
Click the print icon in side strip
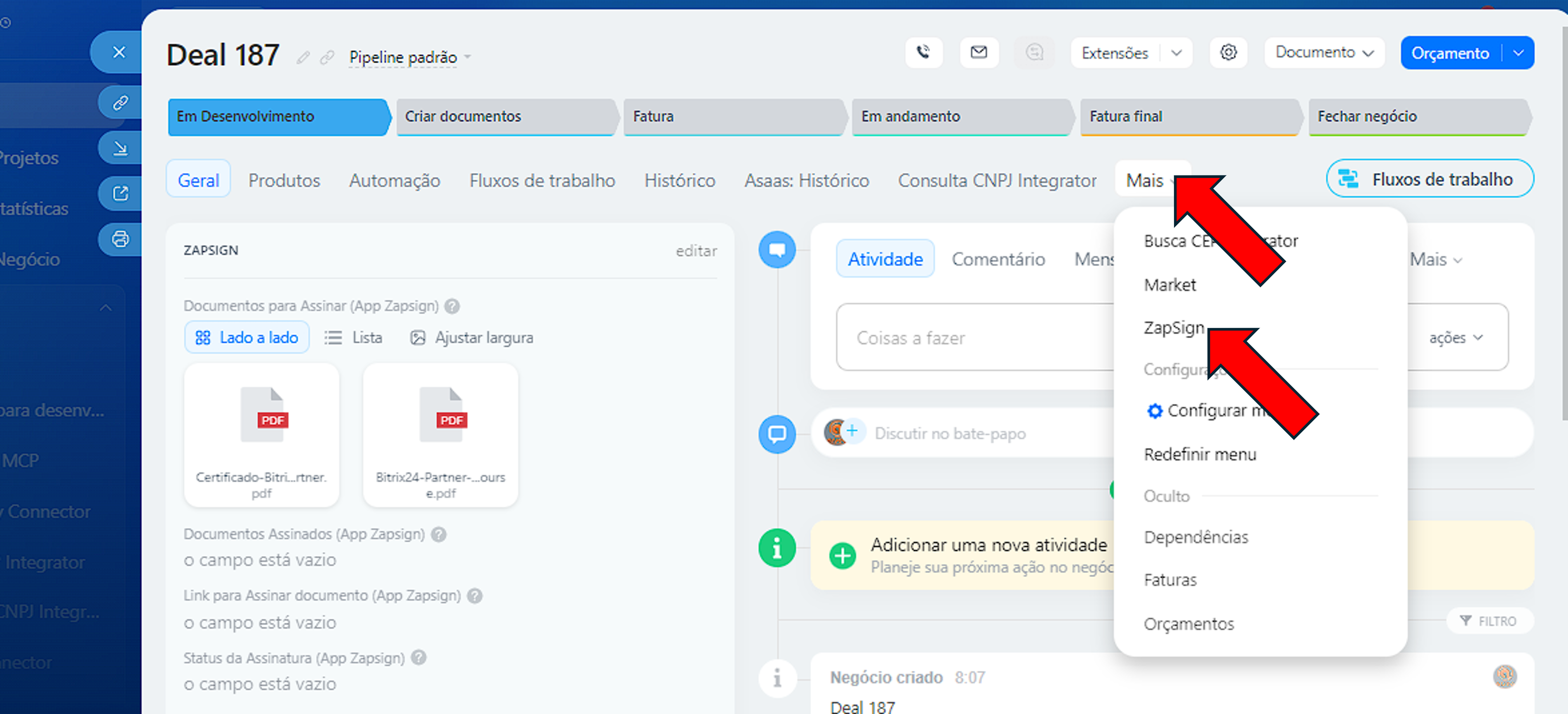coord(120,239)
